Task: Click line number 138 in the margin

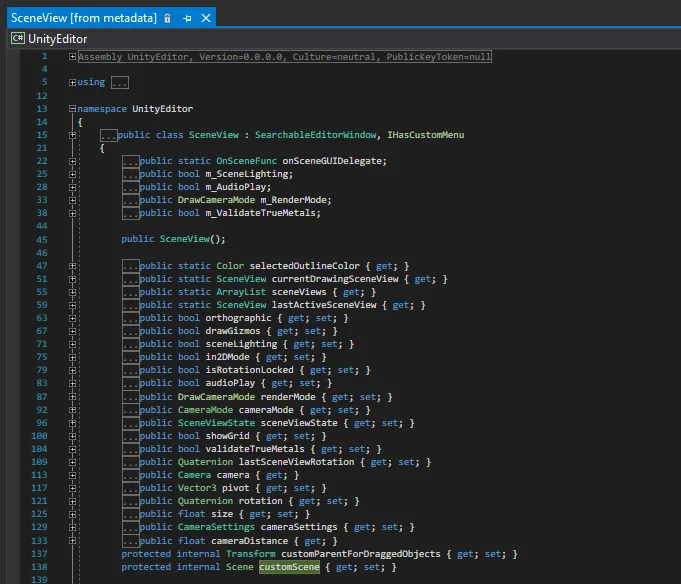Action: tap(39, 567)
